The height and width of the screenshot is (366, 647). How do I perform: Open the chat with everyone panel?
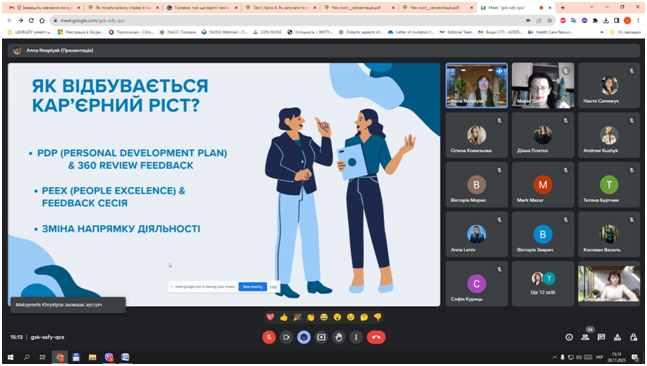coord(601,338)
